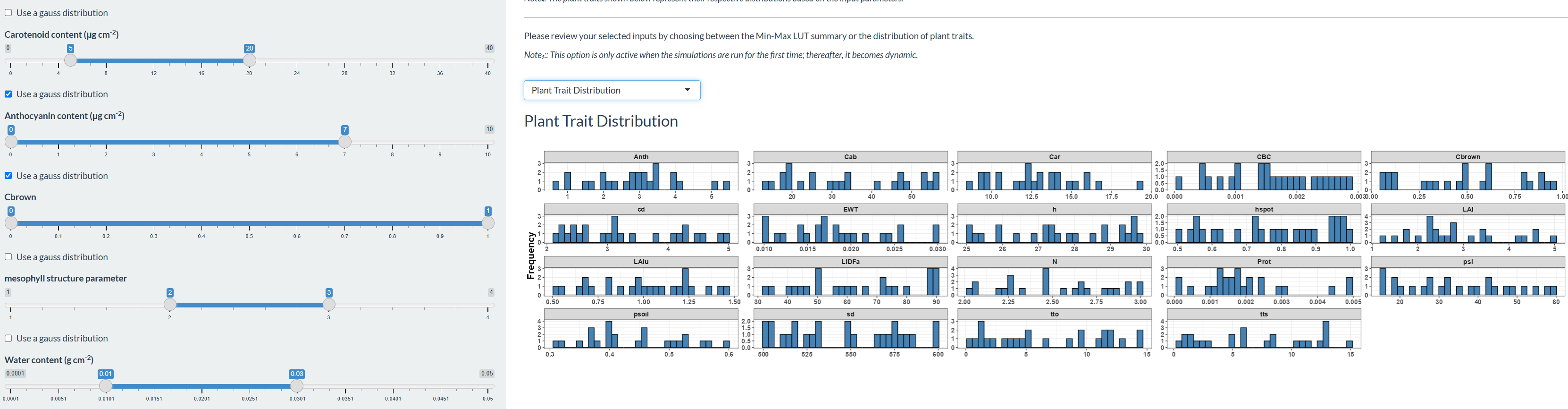Image resolution: width=1568 pixels, height=409 pixels.
Task: Click the tts histogram panel
Action: [x=1264, y=334]
